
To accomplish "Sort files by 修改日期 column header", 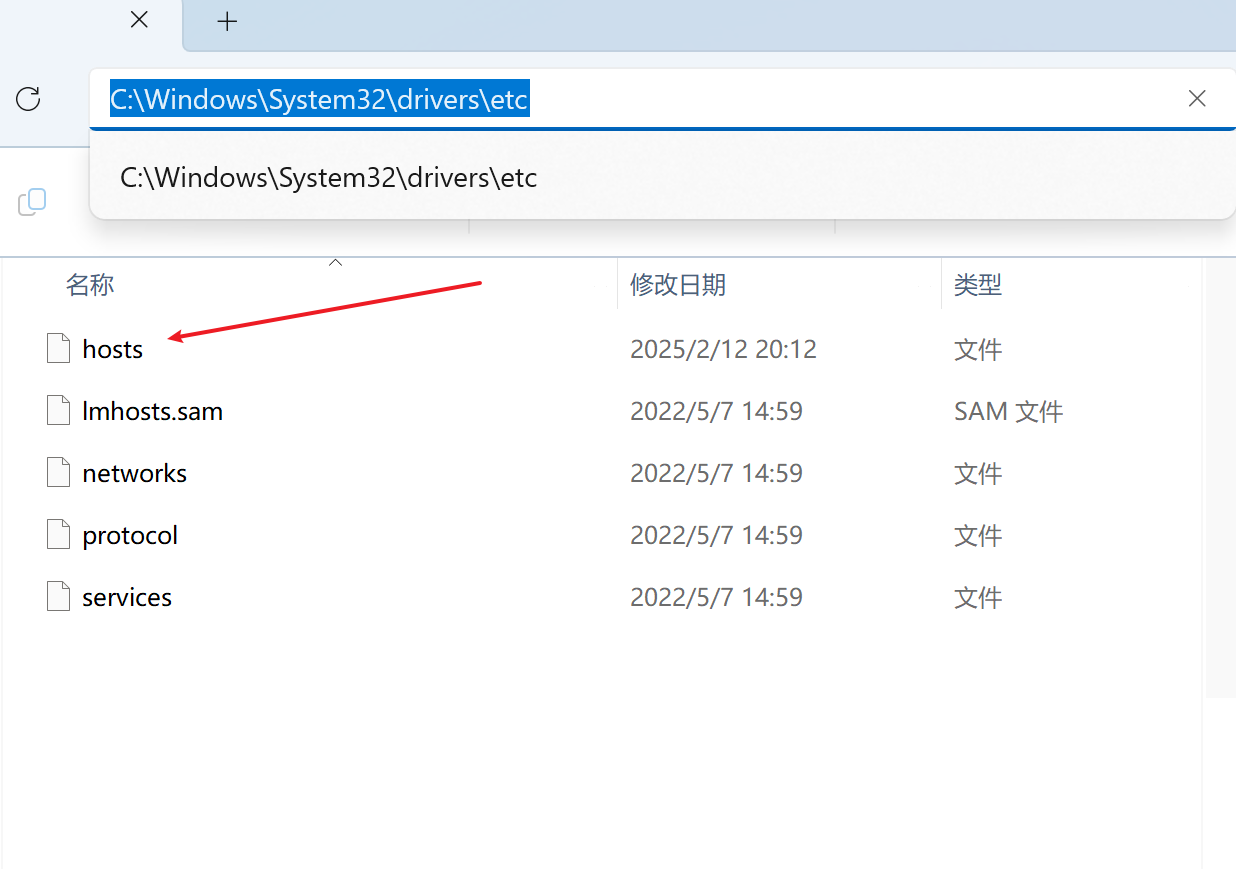I will point(677,285).
